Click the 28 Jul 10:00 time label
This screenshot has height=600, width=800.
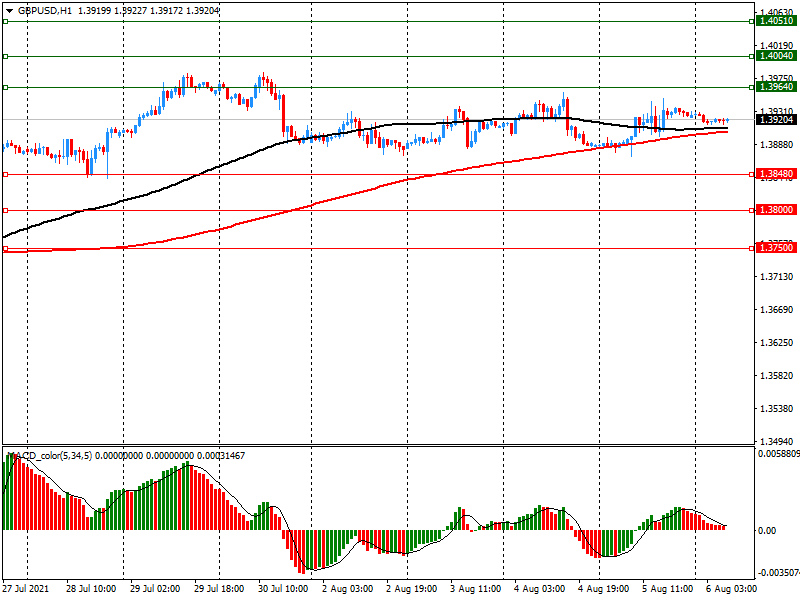point(91,589)
